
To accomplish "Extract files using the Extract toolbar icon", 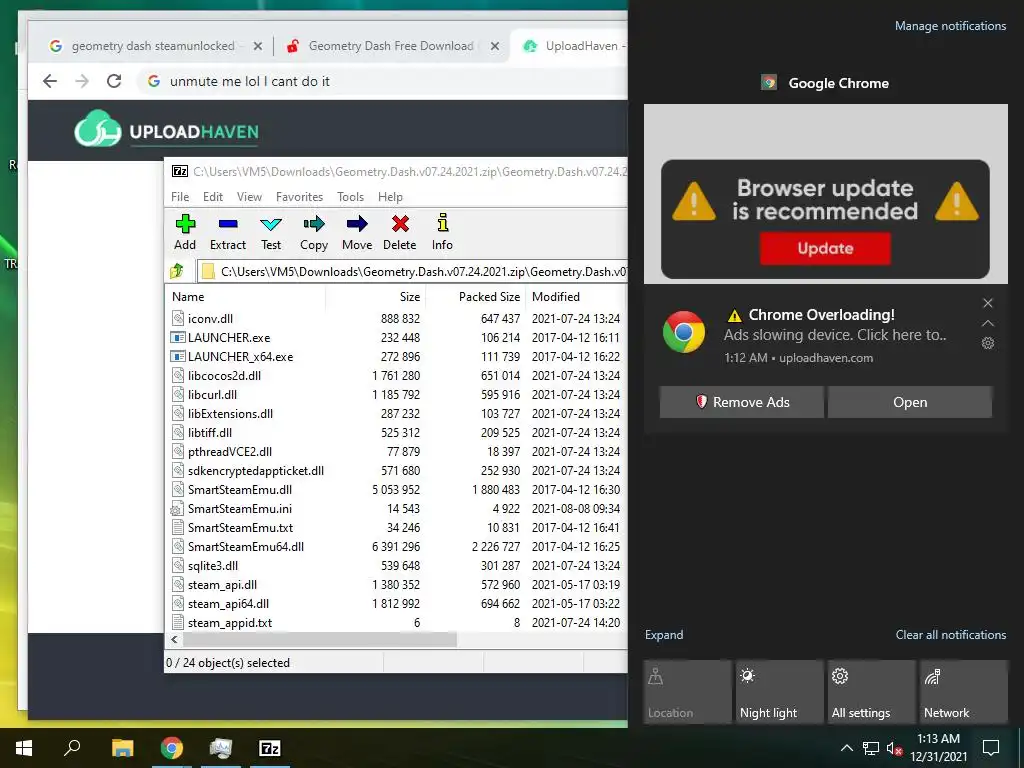I will pos(228,232).
